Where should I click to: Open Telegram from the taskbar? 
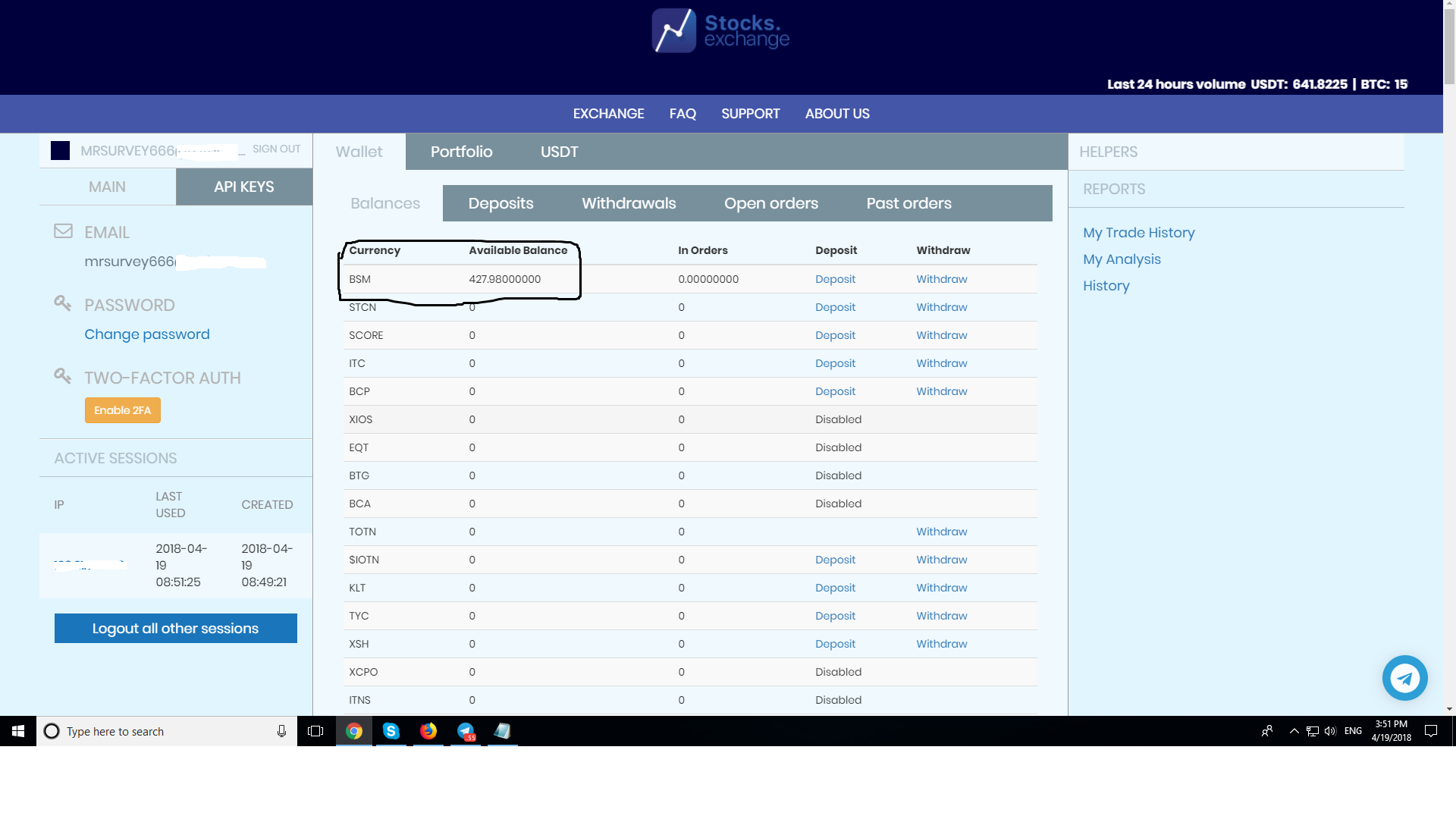[466, 731]
